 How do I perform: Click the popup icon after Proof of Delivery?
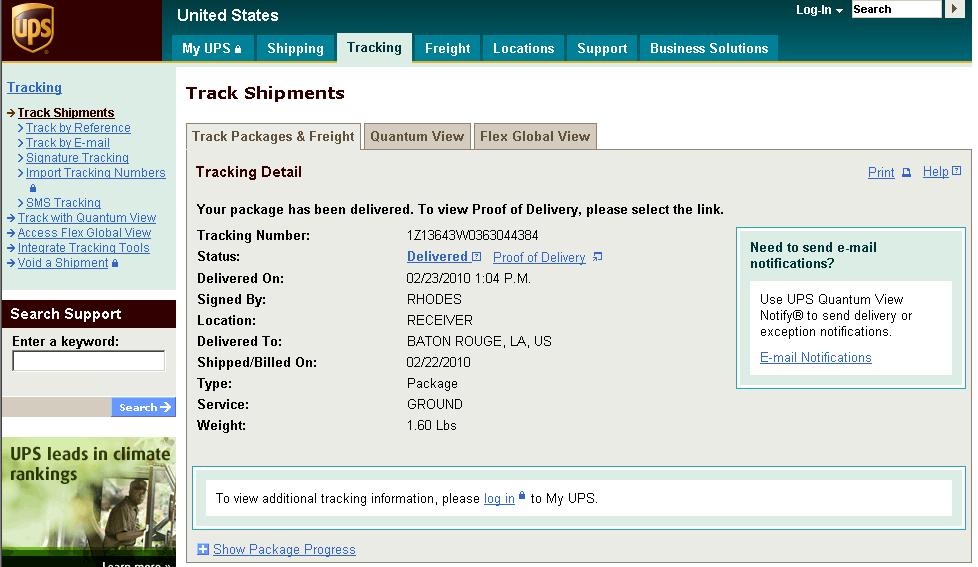tap(597, 256)
